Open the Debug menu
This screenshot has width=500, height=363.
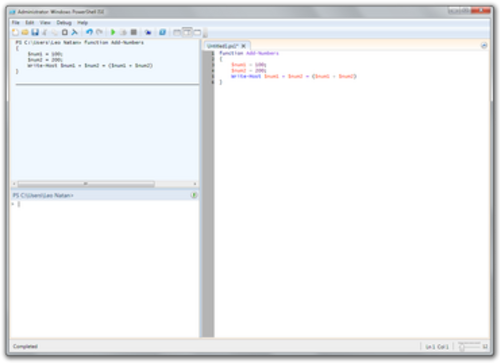point(64,23)
